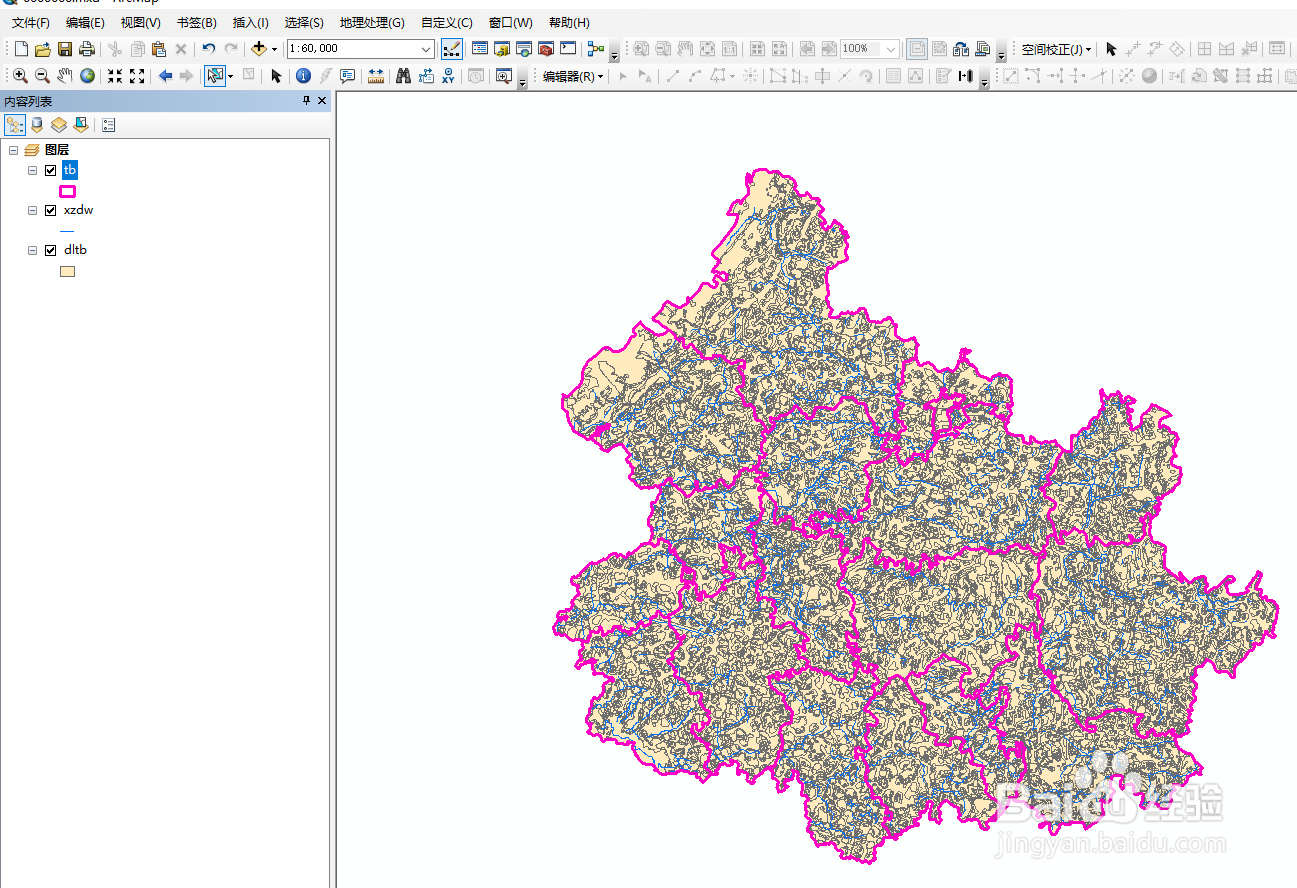Switch to List By Drawing Order
Viewport: 1297px width, 888px height.
click(x=15, y=125)
